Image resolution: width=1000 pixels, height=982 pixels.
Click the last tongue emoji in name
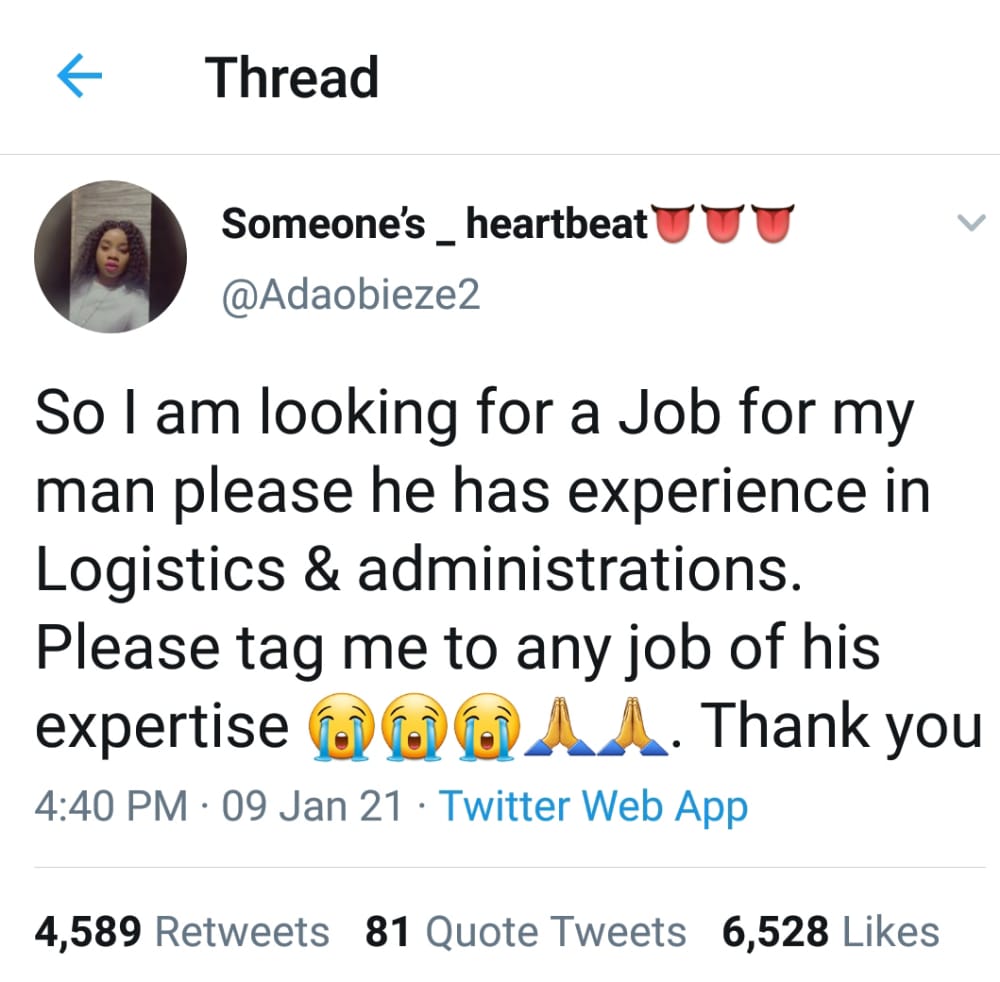coord(771,224)
